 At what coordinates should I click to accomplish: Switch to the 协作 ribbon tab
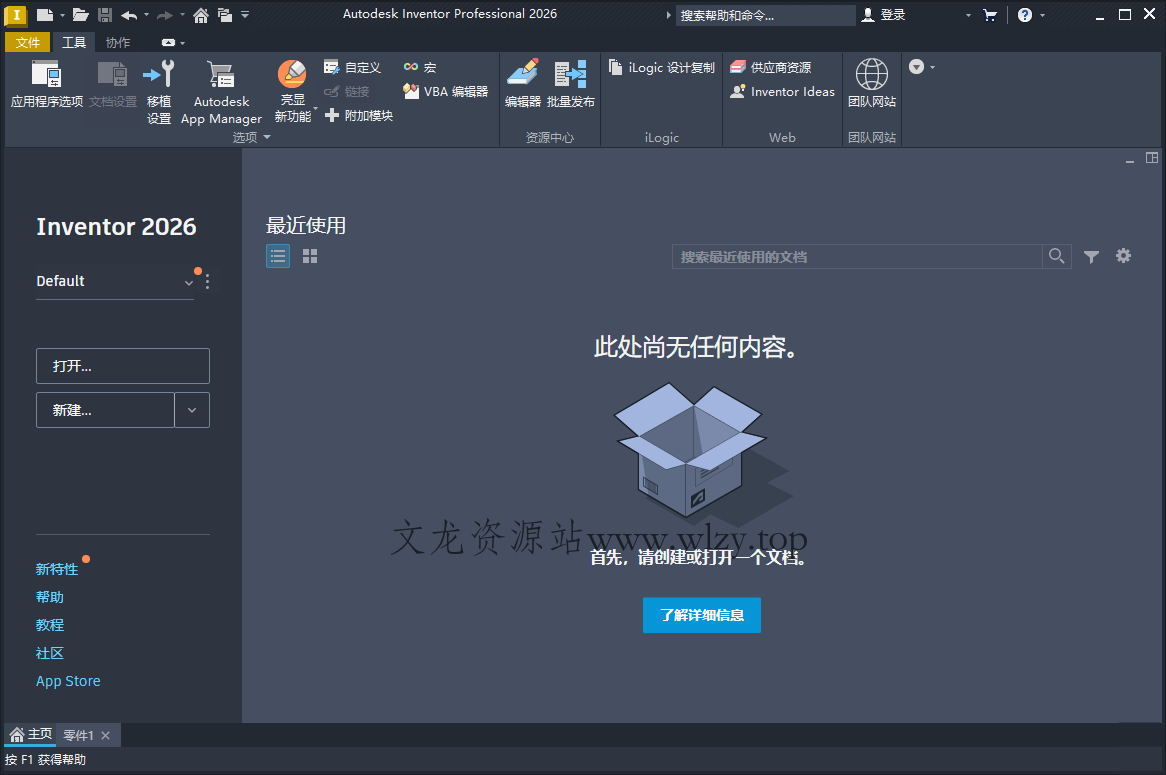pos(117,42)
